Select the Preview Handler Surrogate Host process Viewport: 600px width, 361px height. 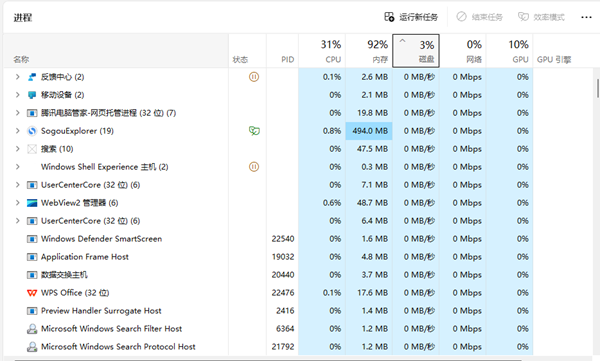tap(269, 311)
